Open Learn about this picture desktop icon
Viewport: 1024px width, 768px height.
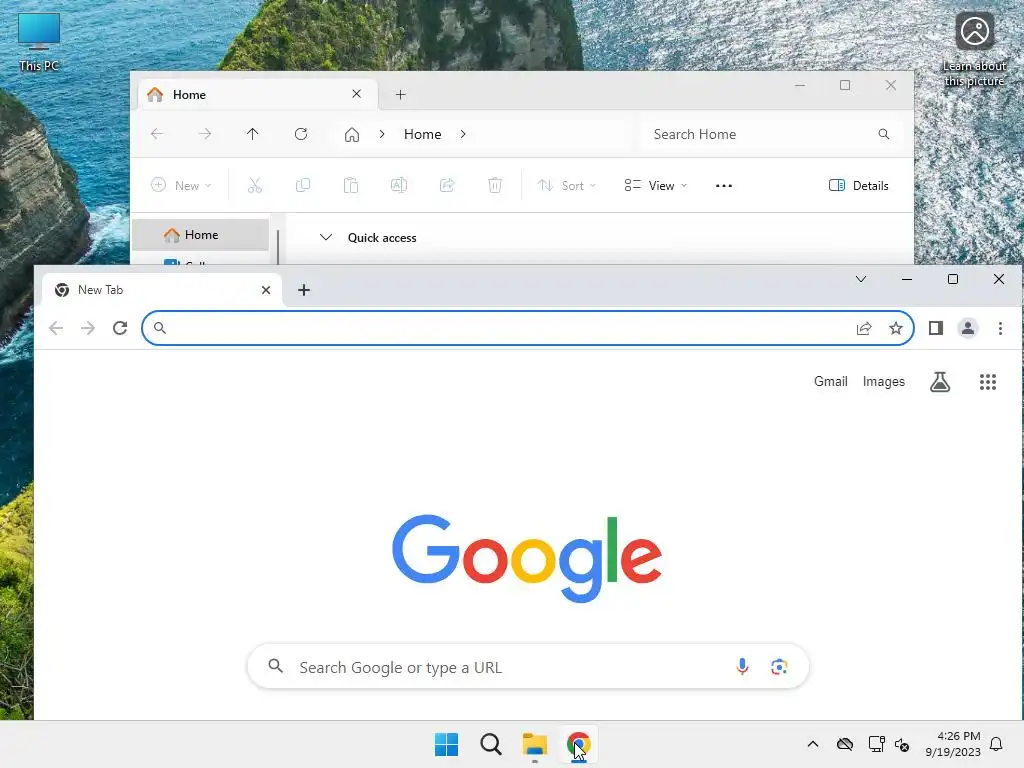[974, 50]
